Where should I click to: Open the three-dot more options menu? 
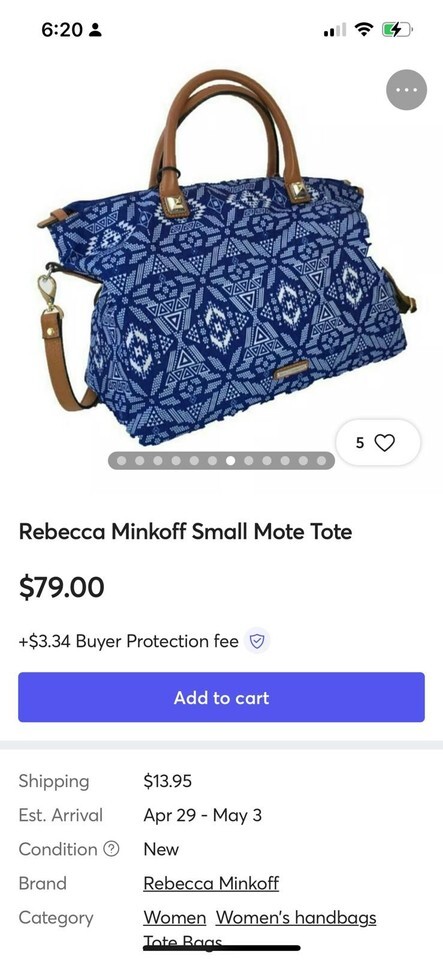406,90
